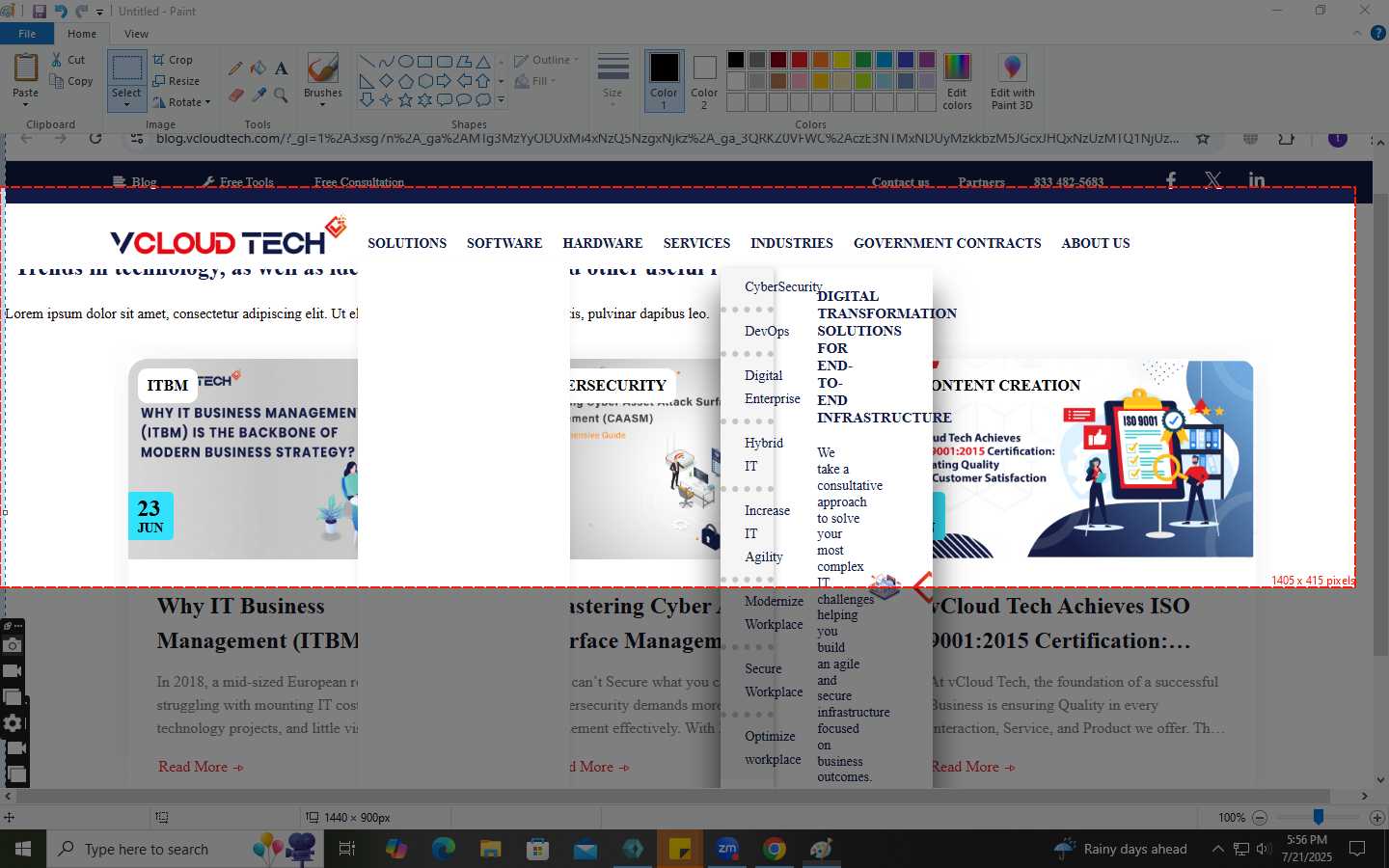Open Task View from the taskbar

[347, 849]
